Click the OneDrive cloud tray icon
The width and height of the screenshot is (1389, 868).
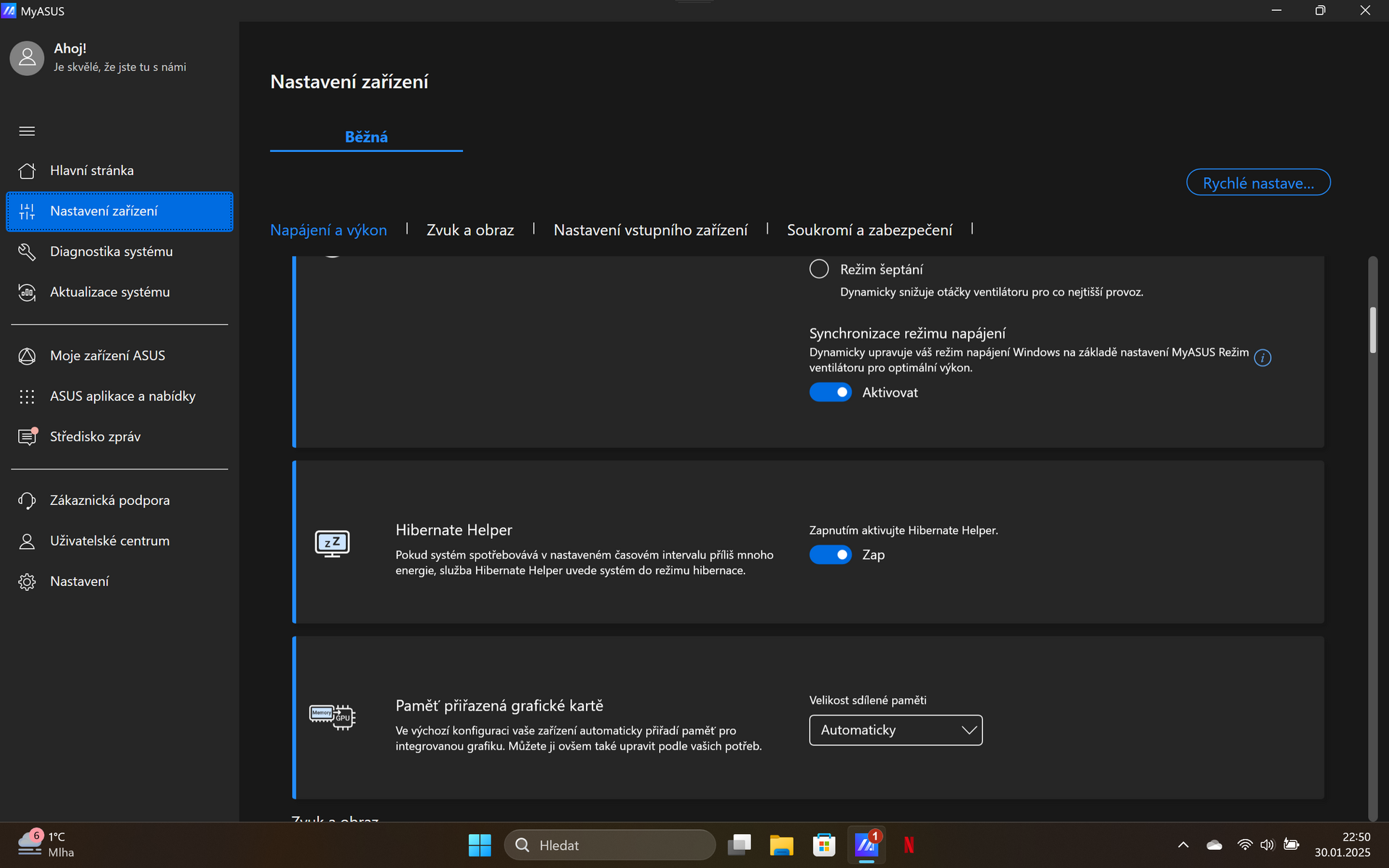1214,845
